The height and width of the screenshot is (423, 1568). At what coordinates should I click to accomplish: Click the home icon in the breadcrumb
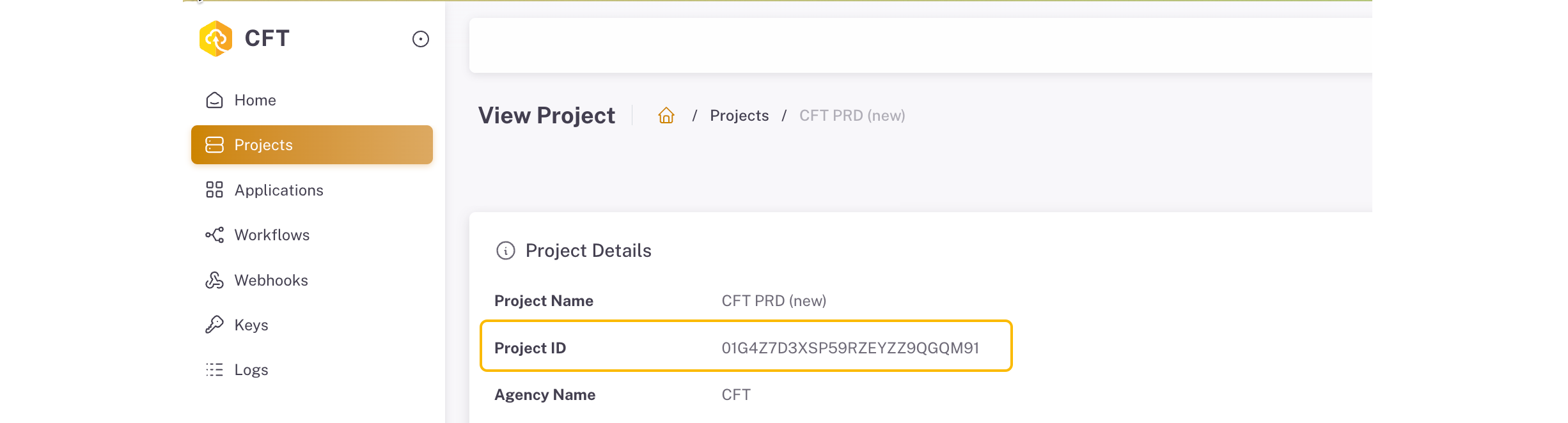(x=666, y=116)
